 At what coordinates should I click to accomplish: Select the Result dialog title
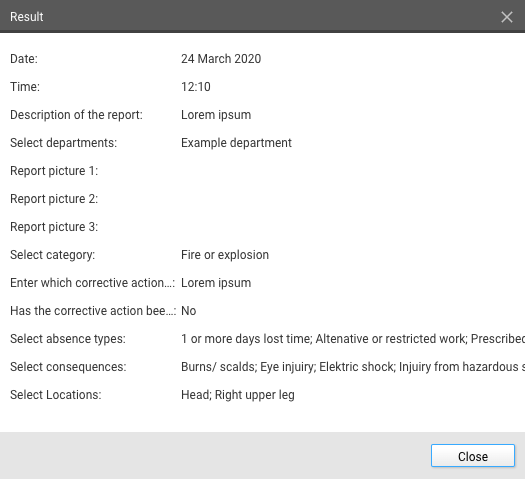(x=27, y=17)
